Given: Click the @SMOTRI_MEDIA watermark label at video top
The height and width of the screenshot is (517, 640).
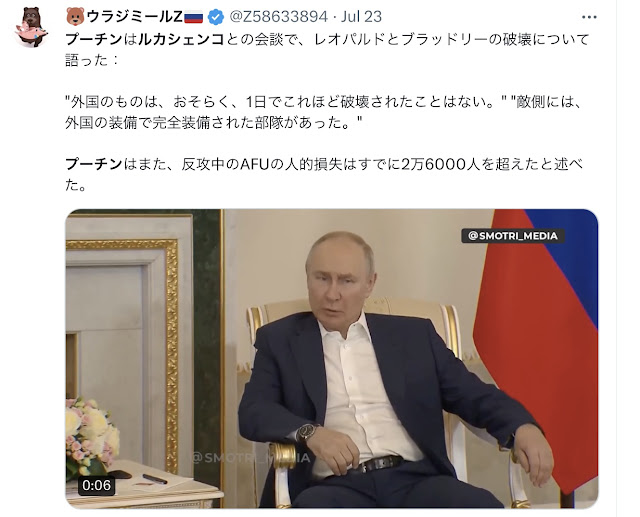Looking at the screenshot, I should click(x=513, y=236).
